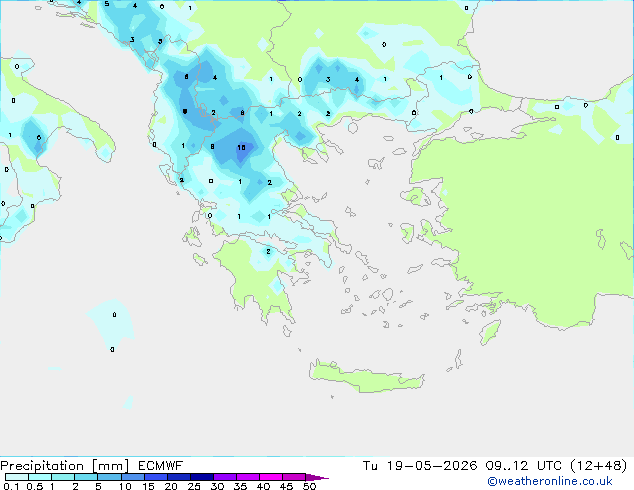Click the '2' value over the Peloponnese
Viewport: 634px width, 490px height.
pos(268,251)
